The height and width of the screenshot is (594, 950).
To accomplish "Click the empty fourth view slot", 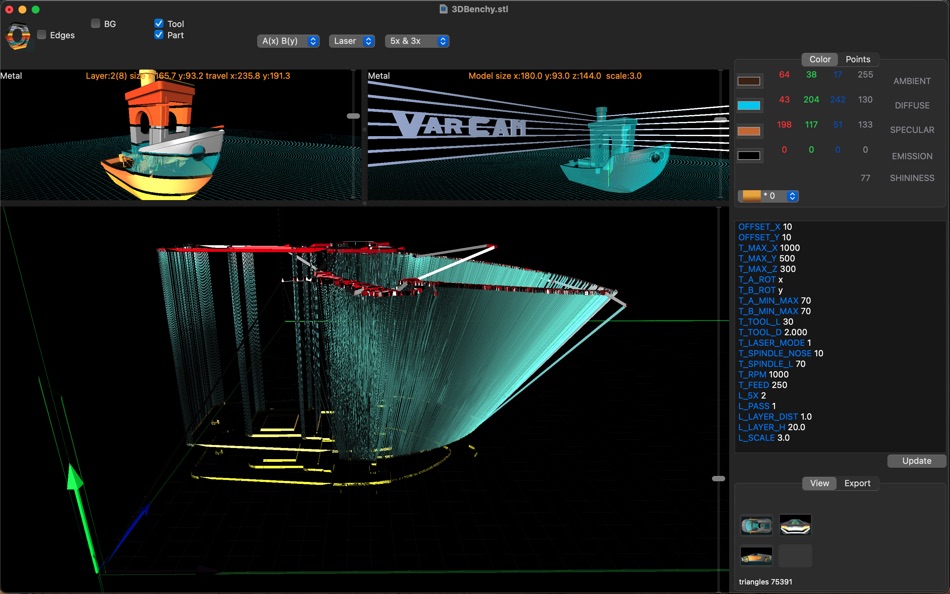I will coord(795,556).
